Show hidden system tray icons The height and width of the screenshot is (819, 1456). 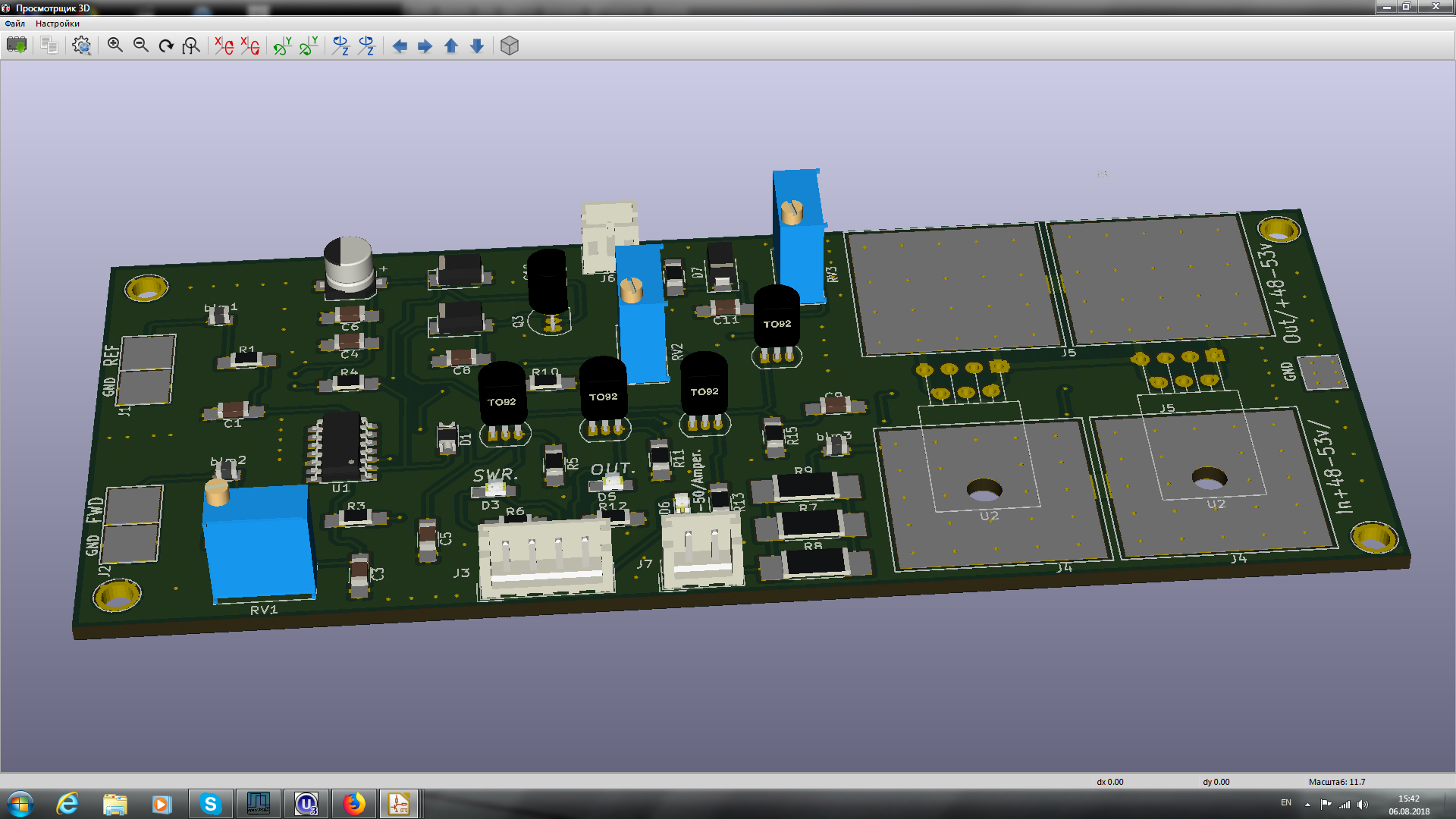tap(1307, 804)
